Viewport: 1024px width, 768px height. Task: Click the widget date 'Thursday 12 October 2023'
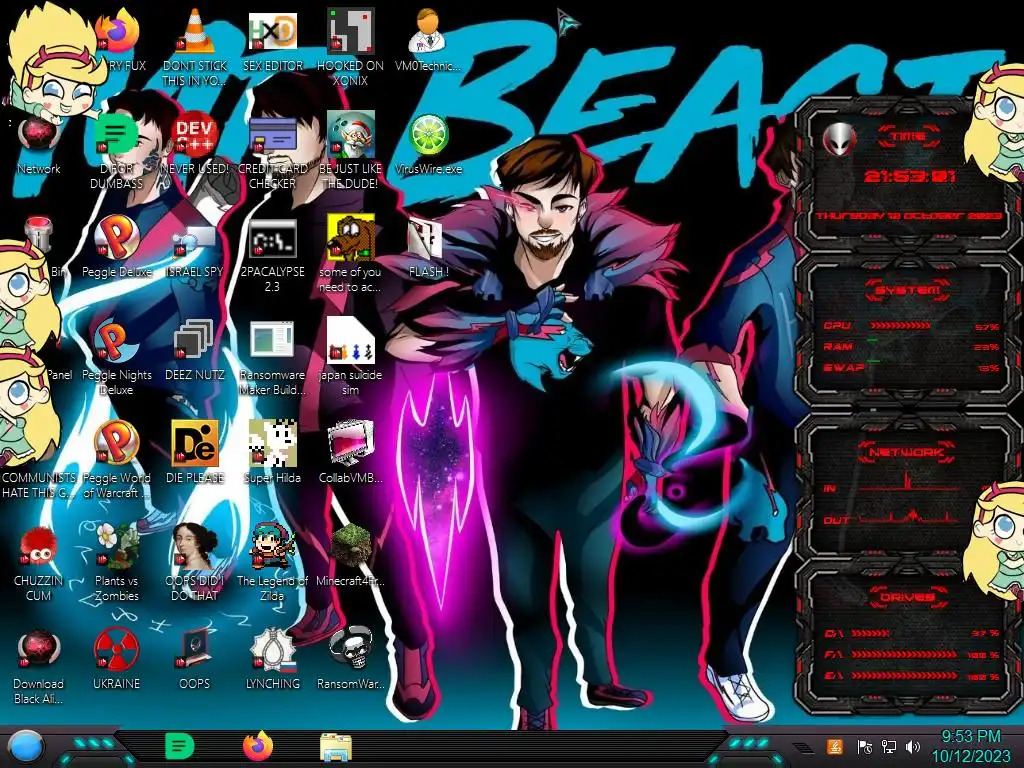(909, 216)
